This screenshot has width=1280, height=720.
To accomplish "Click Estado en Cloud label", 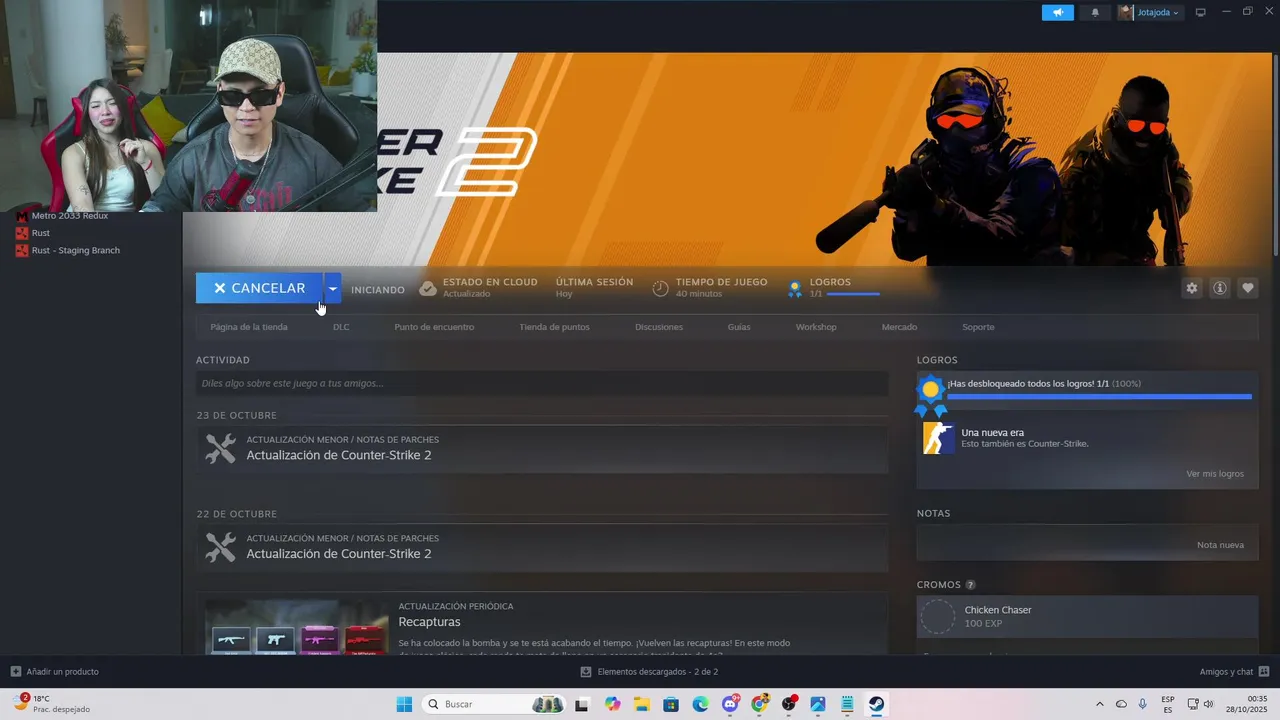I will coord(490,282).
